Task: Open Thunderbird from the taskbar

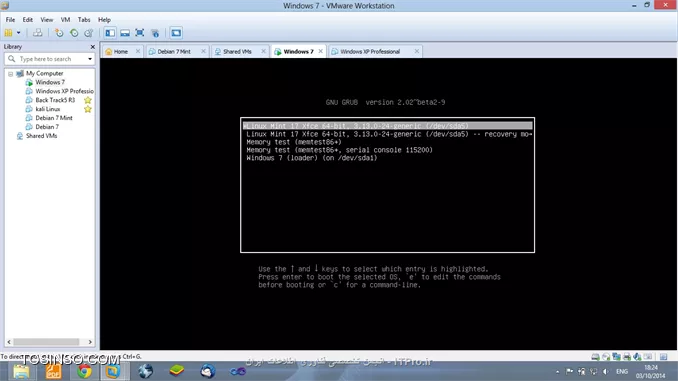Action: [208, 371]
